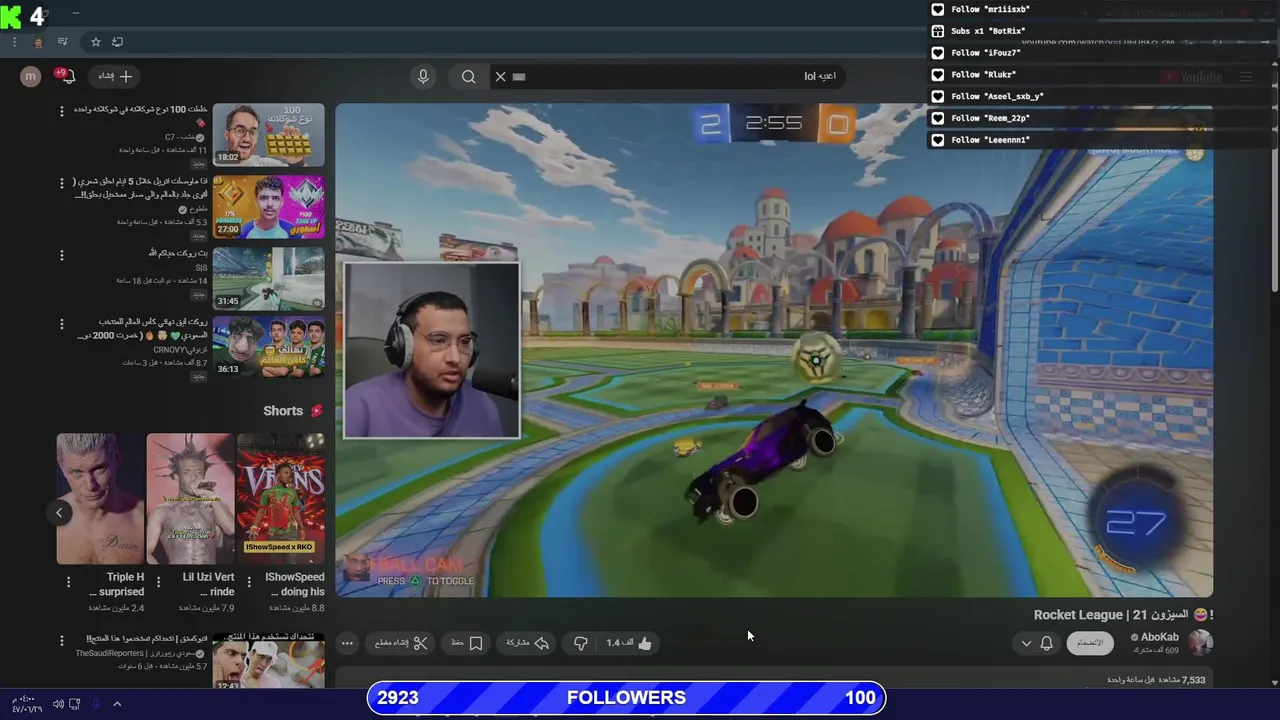The height and width of the screenshot is (720, 1280).
Task: Click the AboKab channel name
Action: (1159, 637)
